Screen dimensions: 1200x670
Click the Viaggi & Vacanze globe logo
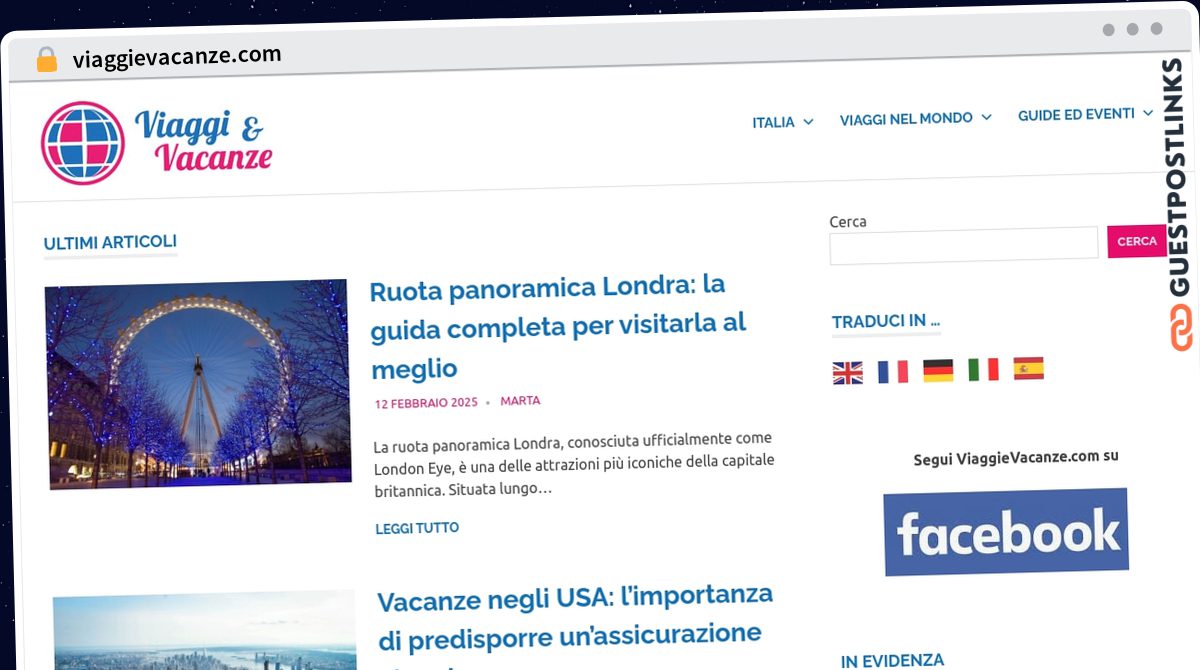click(x=83, y=142)
